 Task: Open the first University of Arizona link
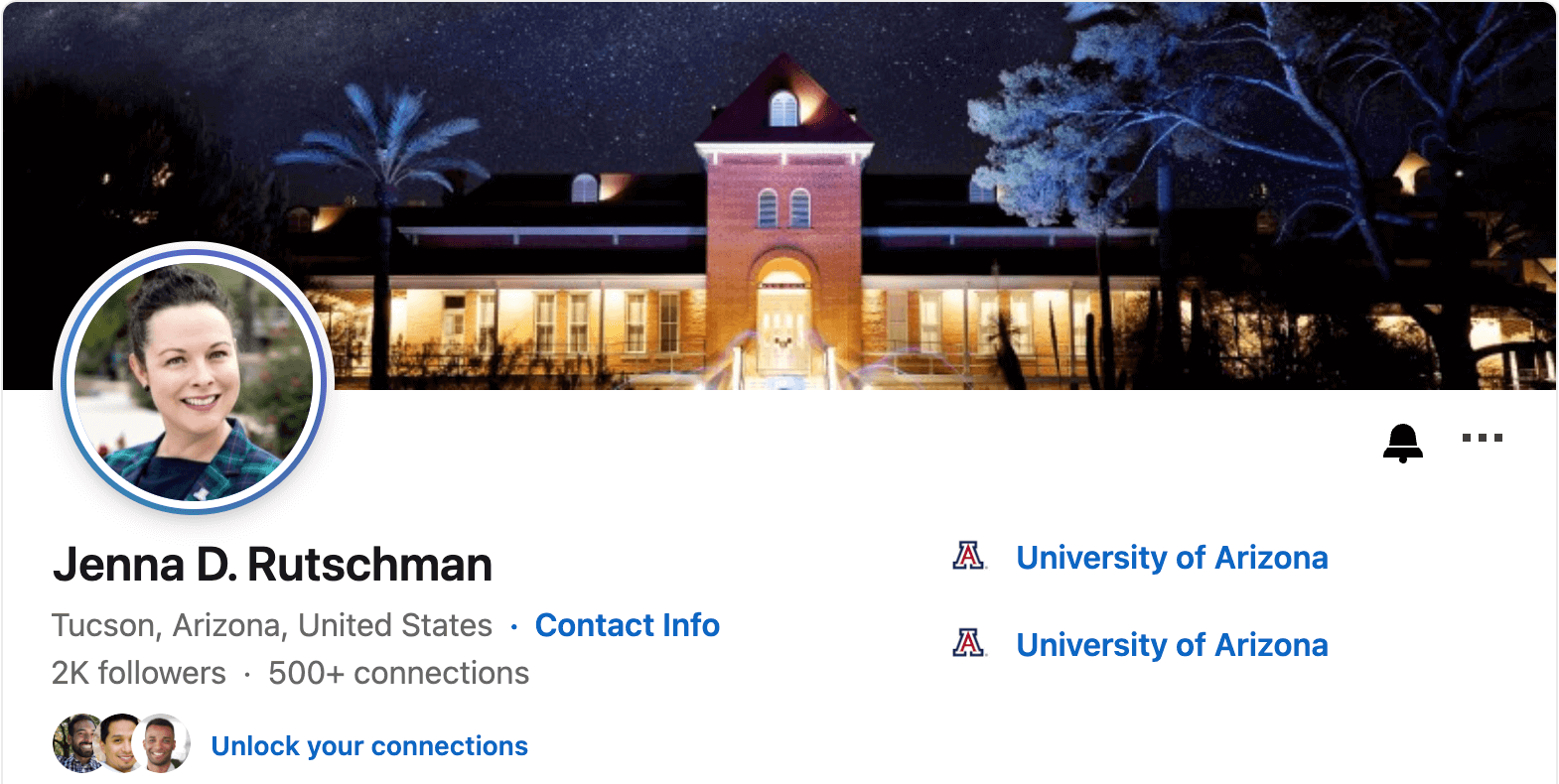pyautogui.click(x=1172, y=558)
